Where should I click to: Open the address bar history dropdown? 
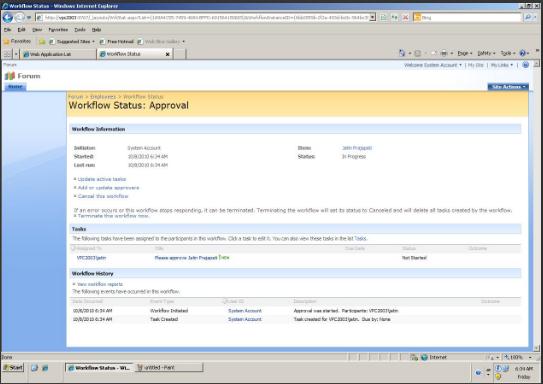tap(373, 17)
